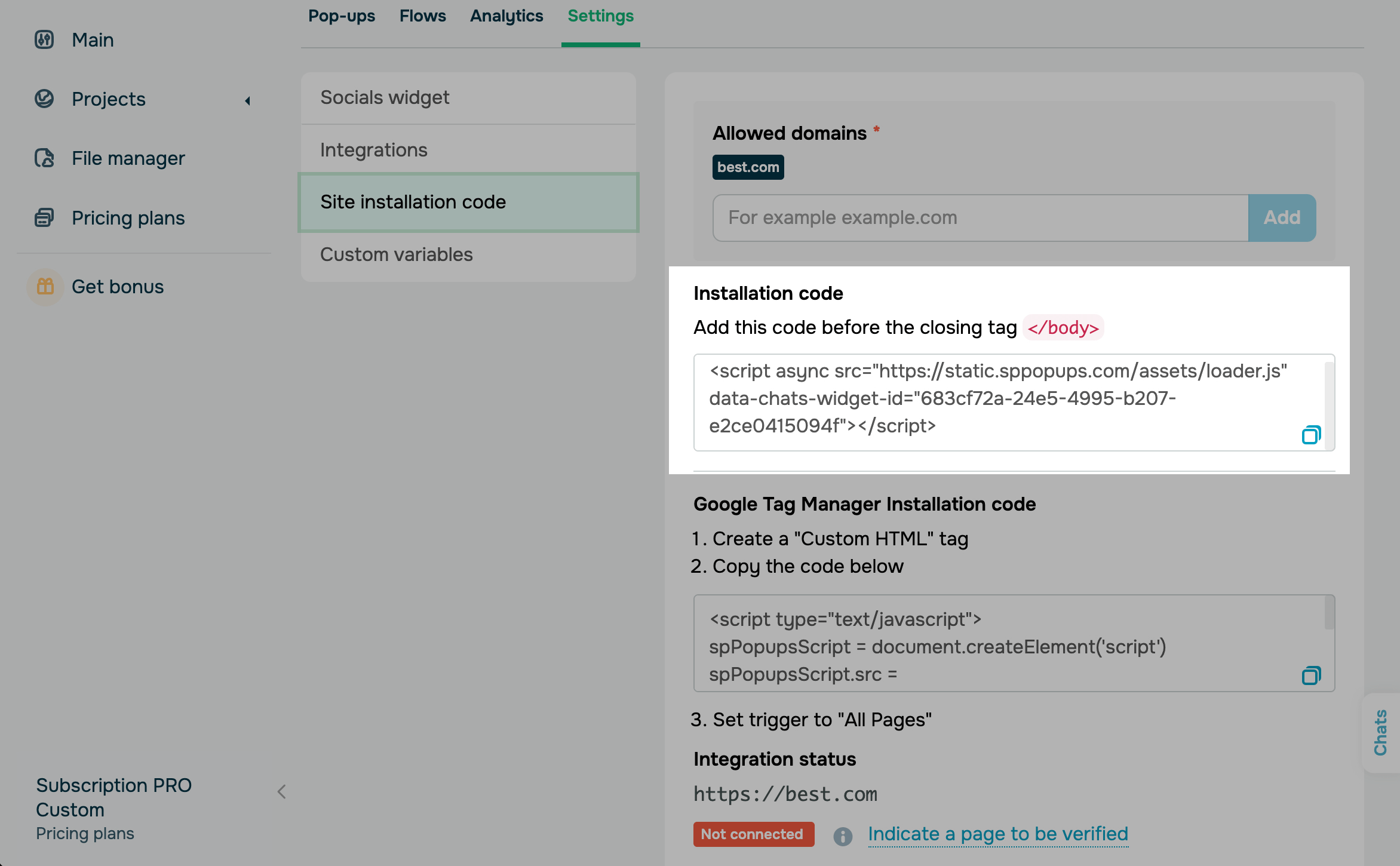The height and width of the screenshot is (866, 1400).
Task: Click the Get bonus gift icon
Action: click(45, 287)
